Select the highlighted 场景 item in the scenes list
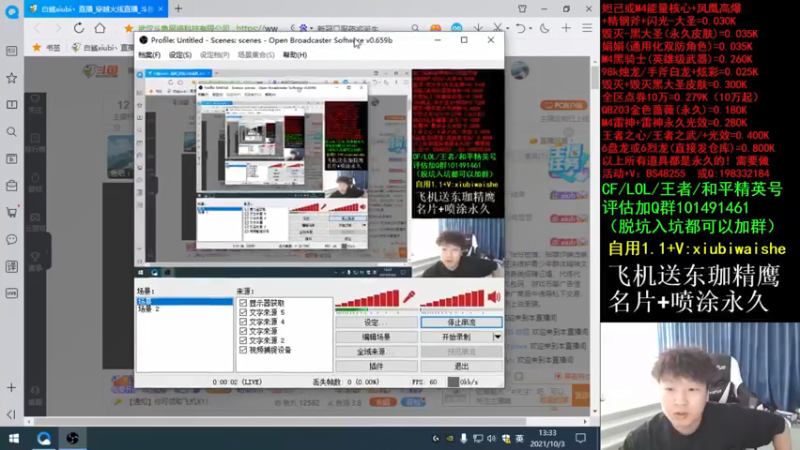The height and width of the screenshot is (450, 800). click(x=185, y=302)
